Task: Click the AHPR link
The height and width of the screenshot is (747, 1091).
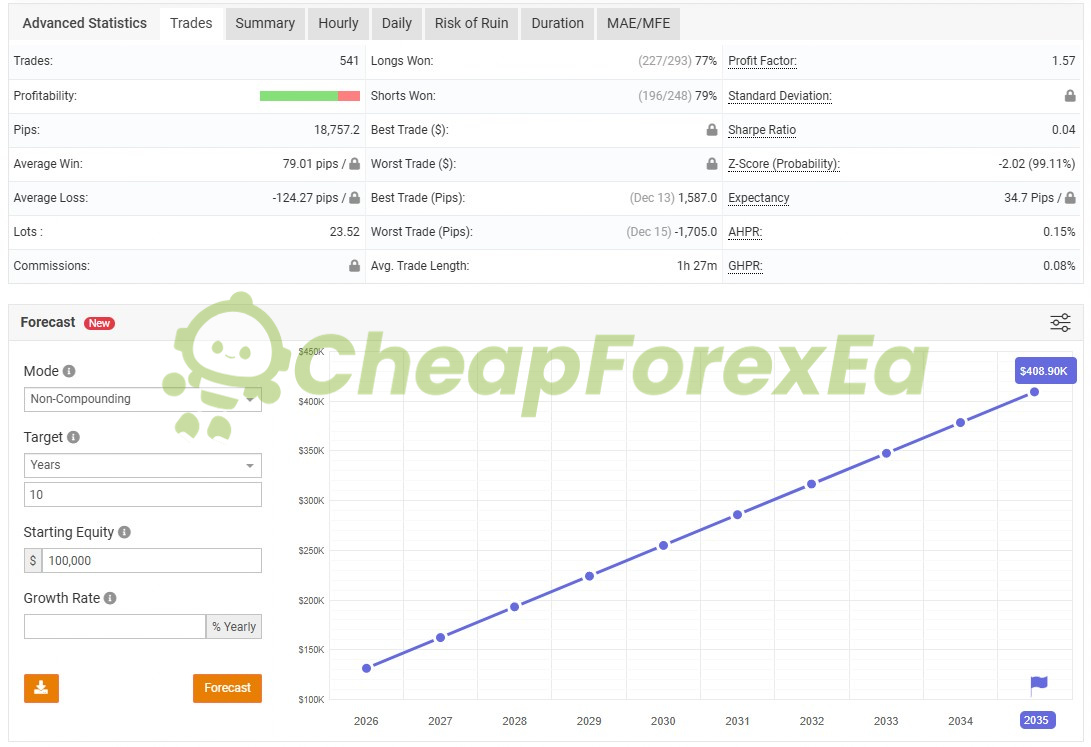Action: click(744, 232)
